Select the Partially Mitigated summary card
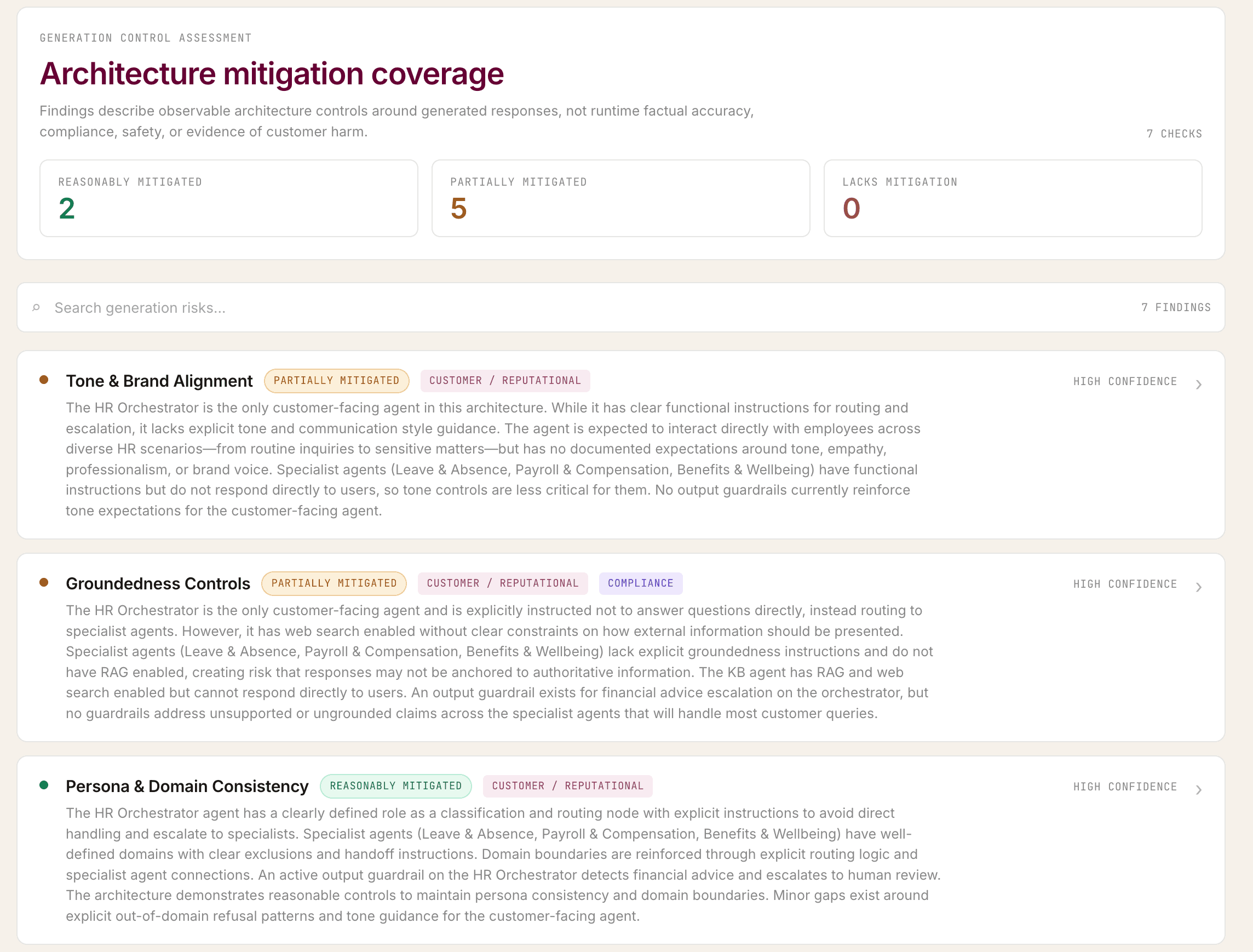 click(621, 198)
